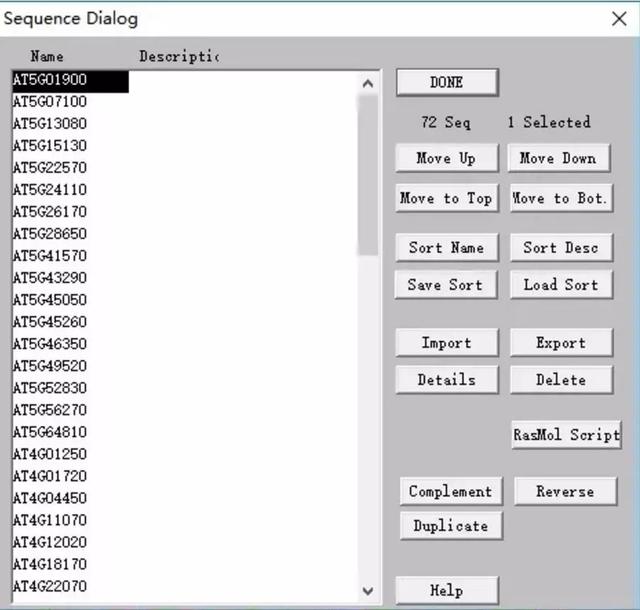Select sequence AT5G28650
This screenshot has height=610, width=640.
click(x=50, y=234)
